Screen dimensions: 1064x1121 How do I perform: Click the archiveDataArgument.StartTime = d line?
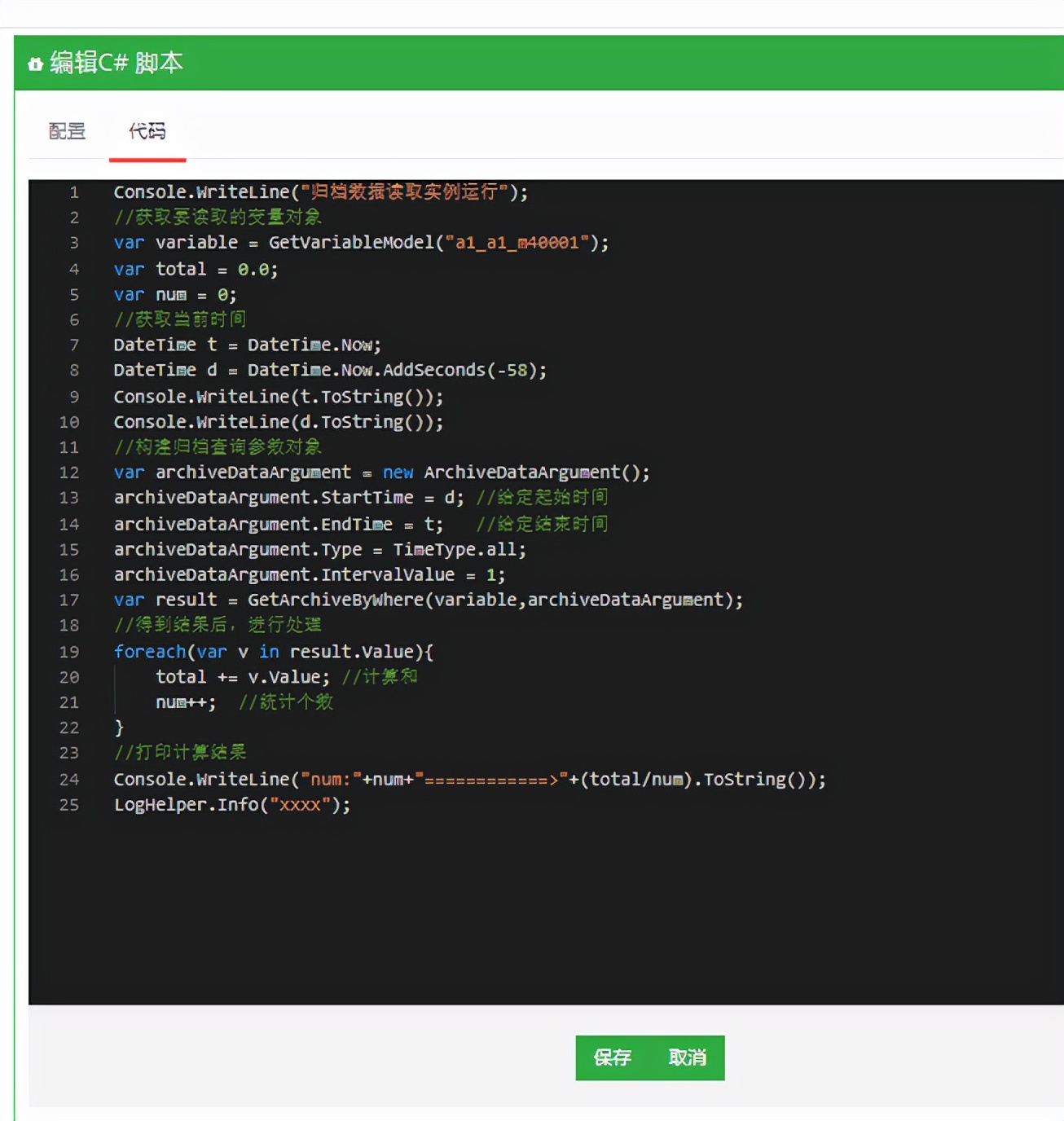361,498
